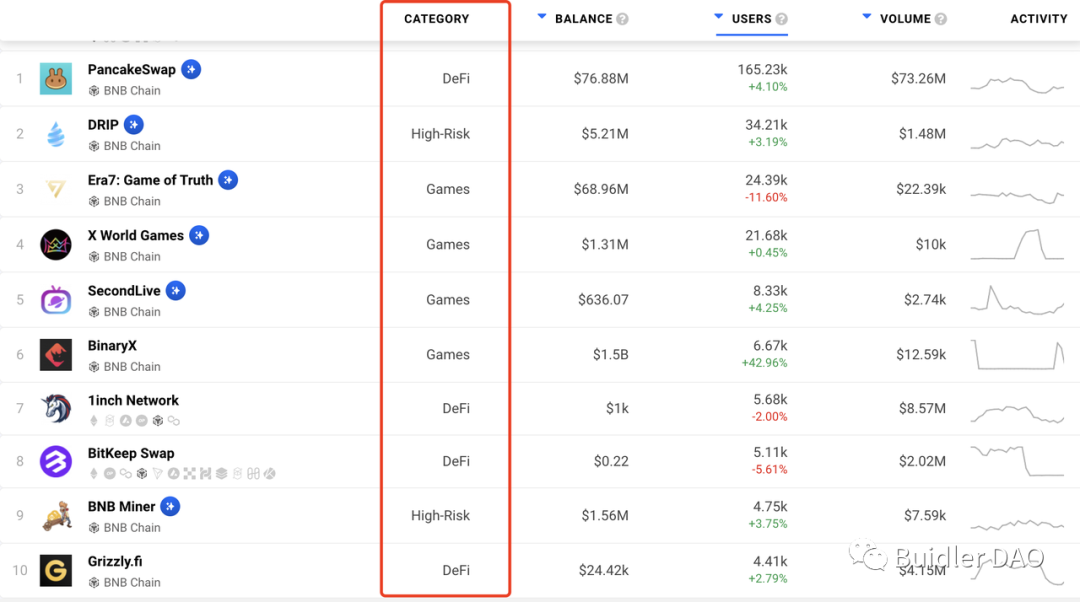Click the Ethereum chain icon under 1inch Network

pos(94,420)
